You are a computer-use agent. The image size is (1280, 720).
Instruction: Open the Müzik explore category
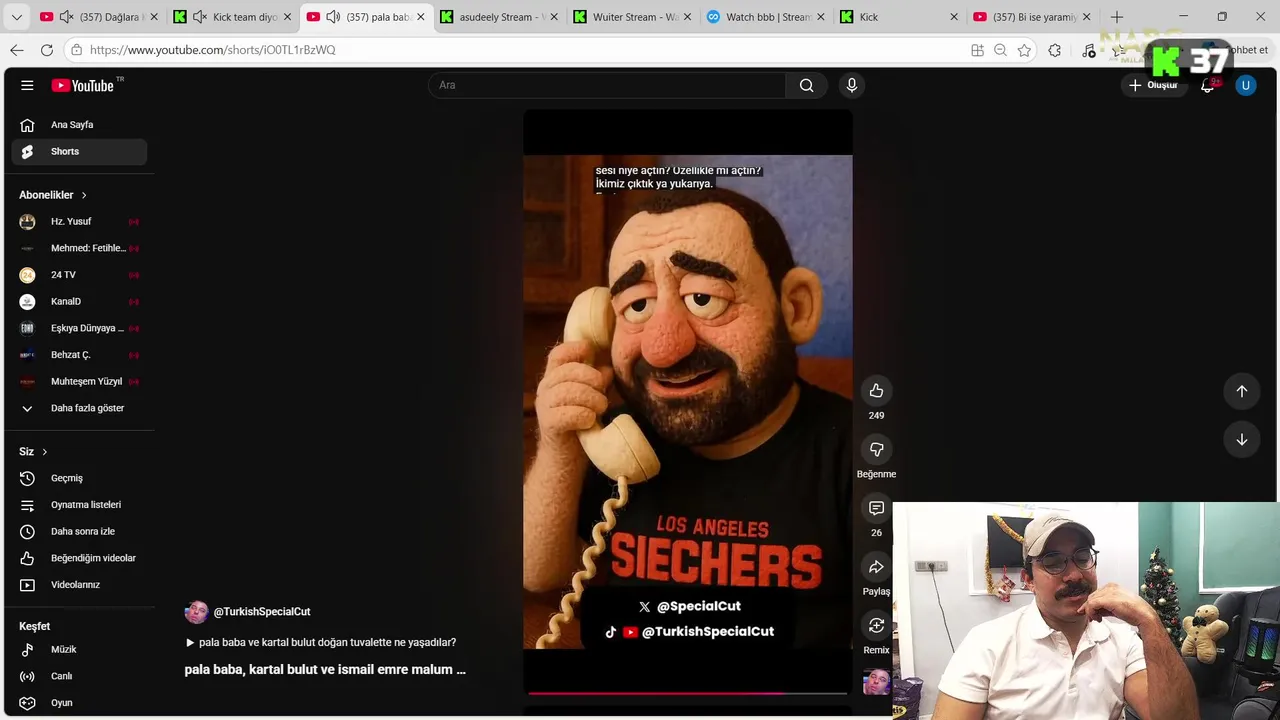[x=80, y=649]
